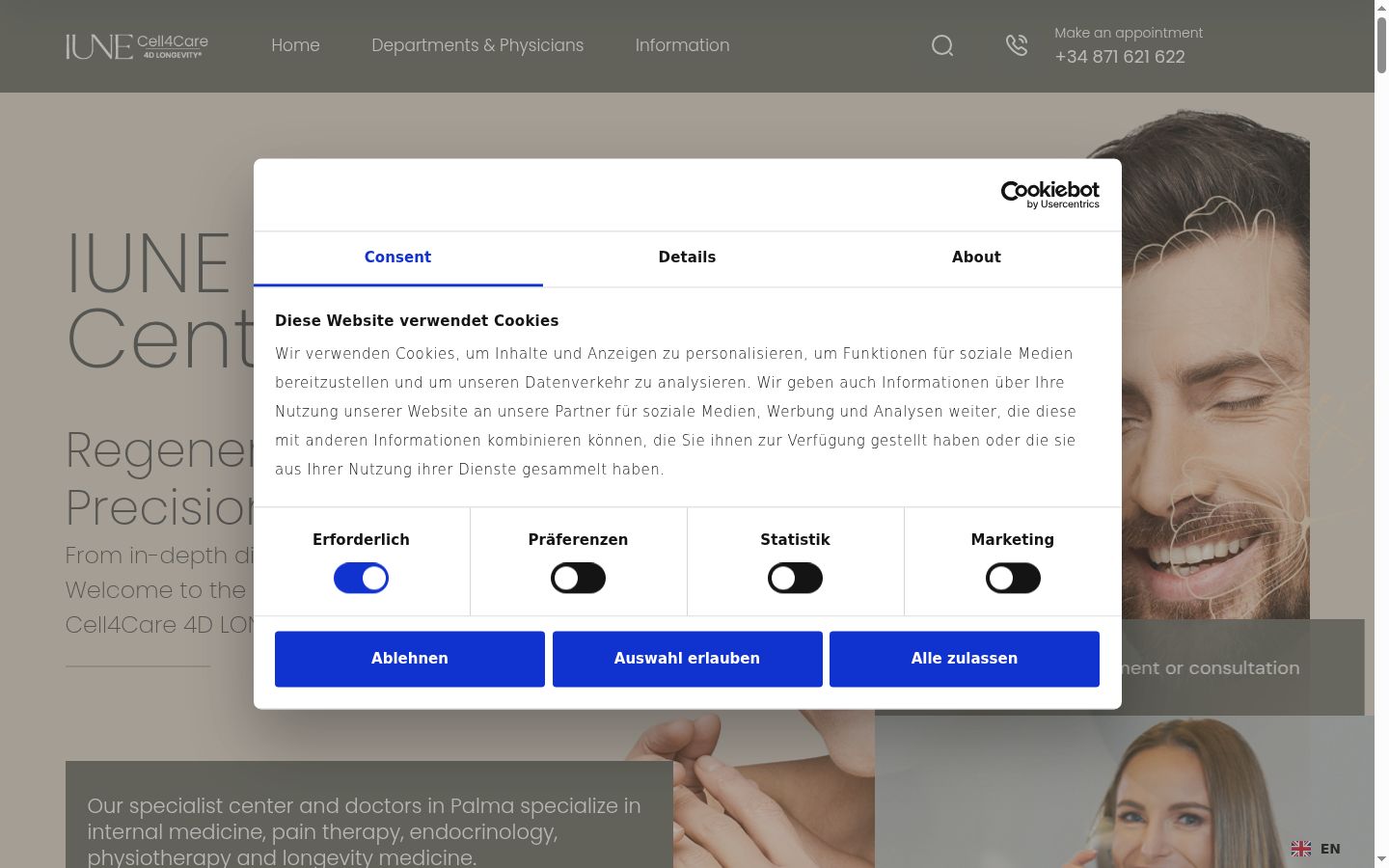Click the Alle zulassen button
The height and width of the screenshot is (868, 1389).
click(x=965, y=659)
